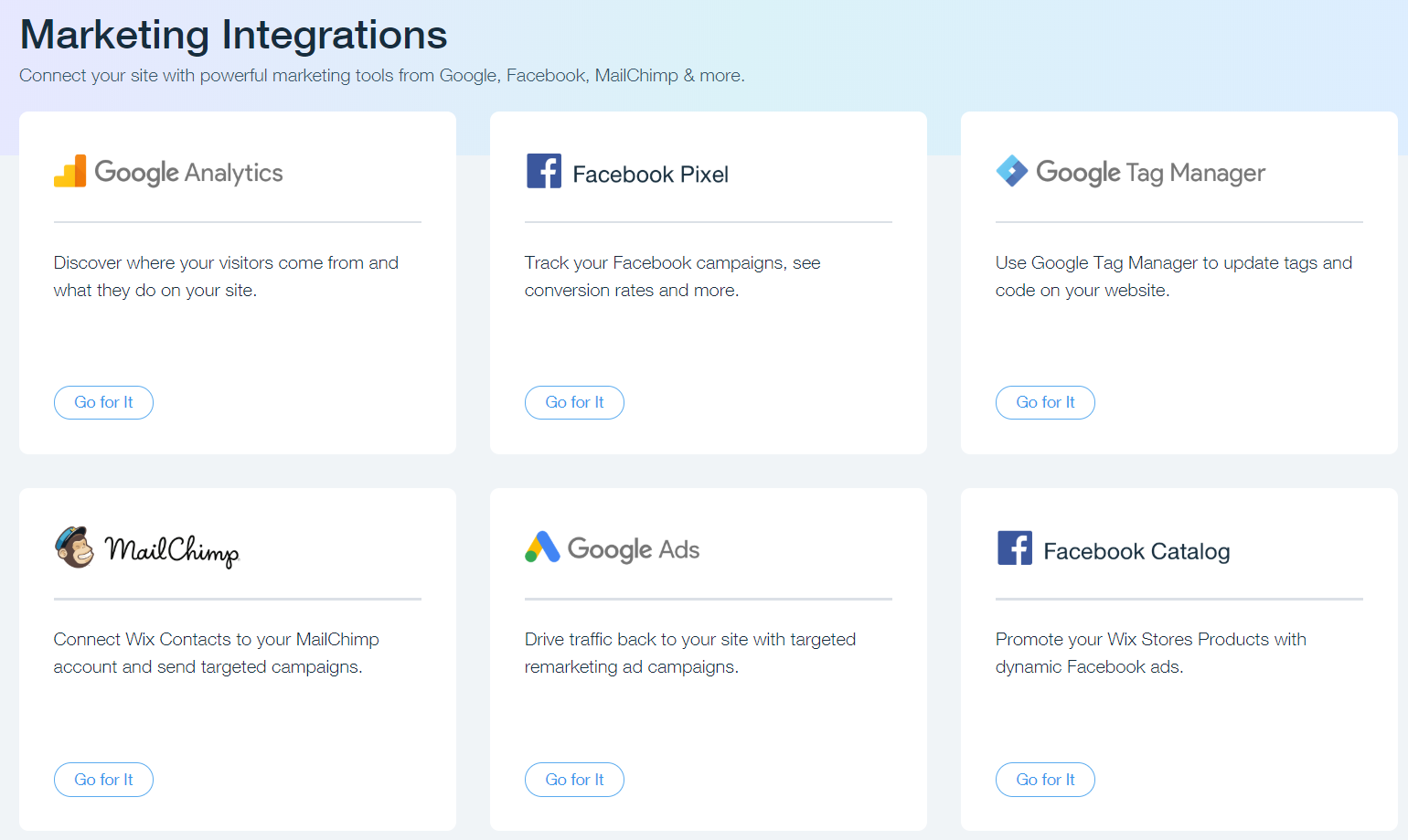Click the Google Analytics bar chart icon

[x=70, y=172]
